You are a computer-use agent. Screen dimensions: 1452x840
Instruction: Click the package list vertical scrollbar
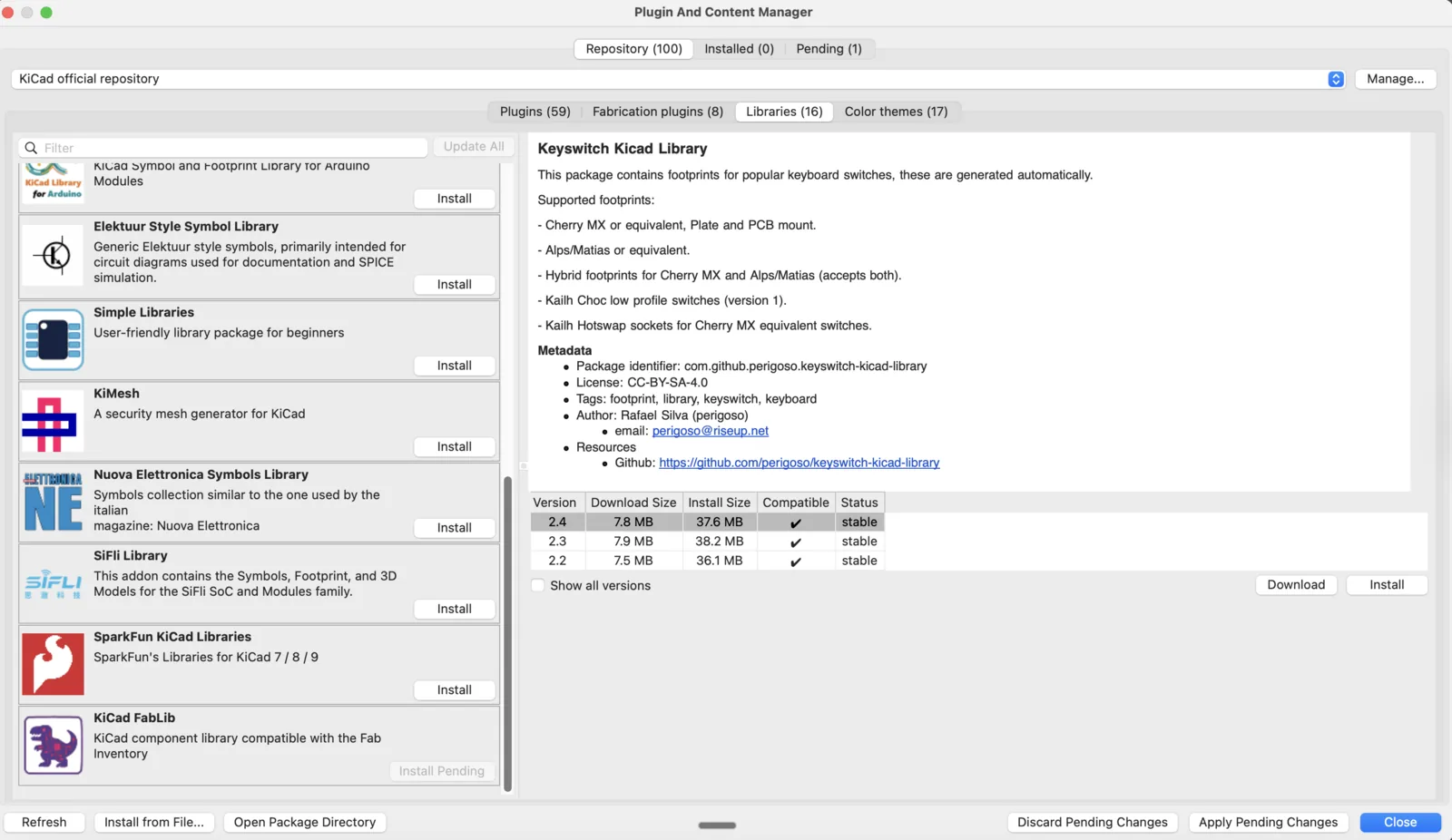click(x=508, y=632)
